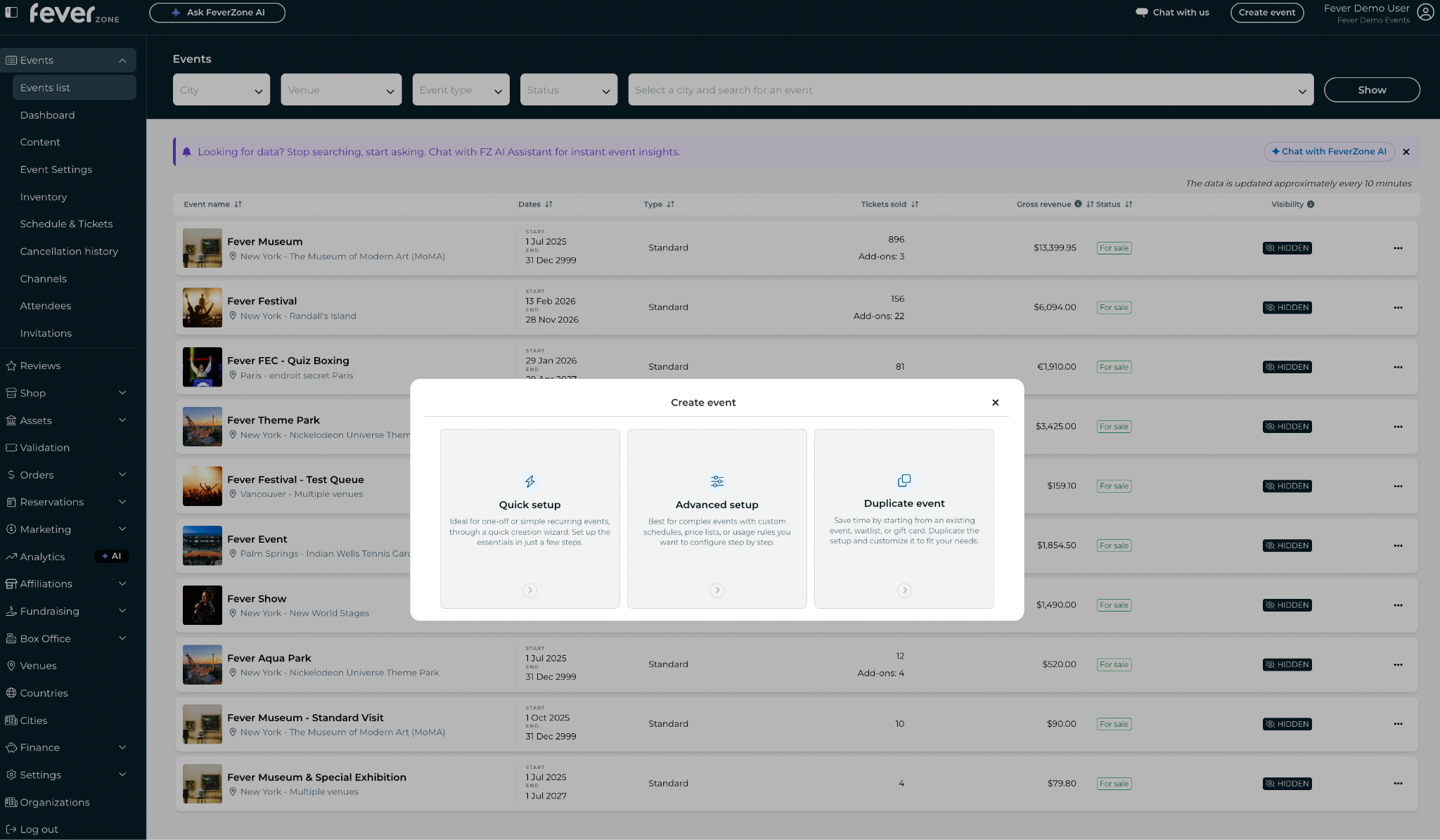The height and width of the screenshot is (840, 1440).
Task: Click the event search field
Action: click(x=970, y=90)
